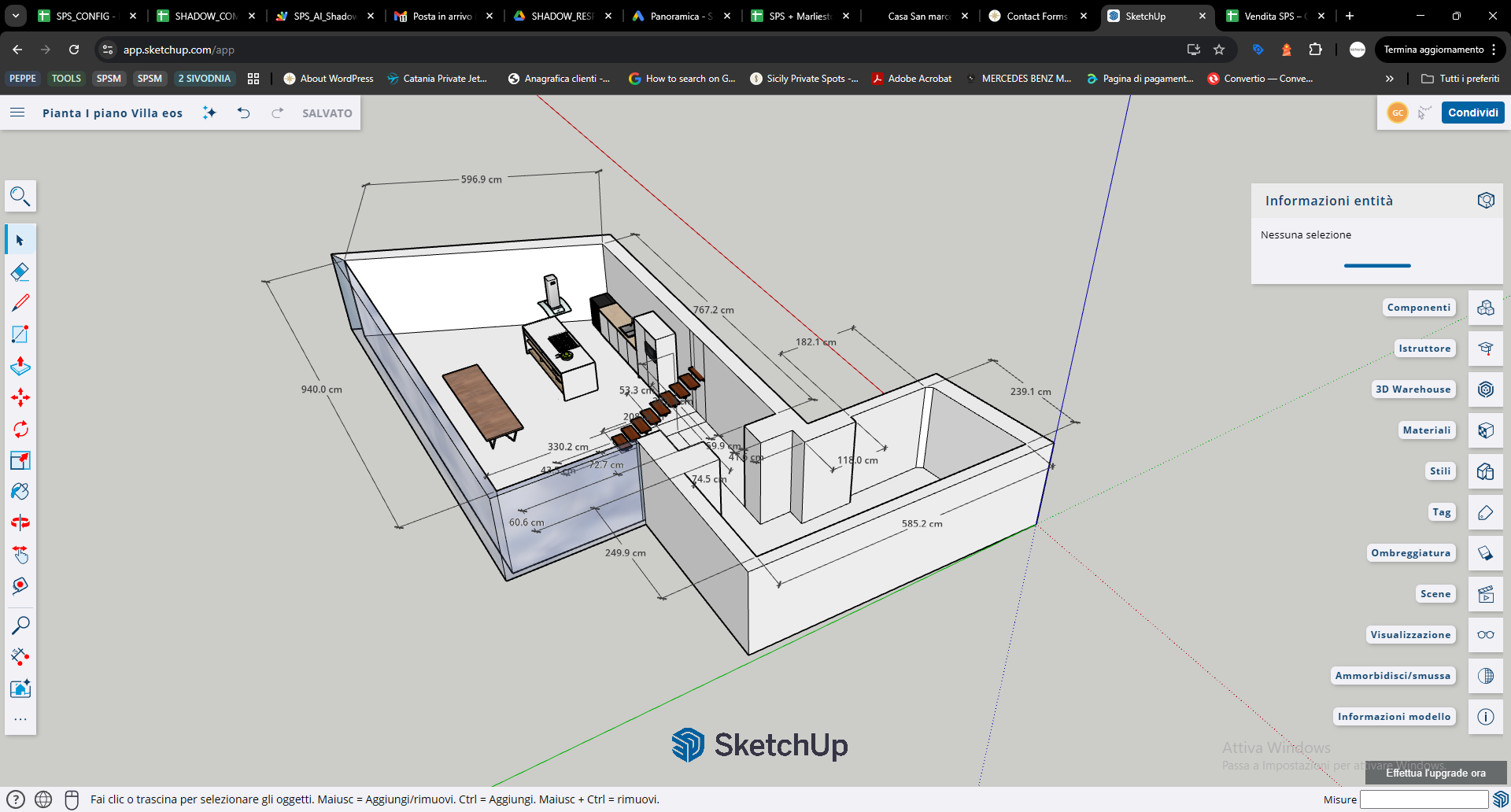The image size is (1511, 812).
Task: Collapse the Informazioni entità panel
Action: pyautogui.click(x=1485, y=201)
